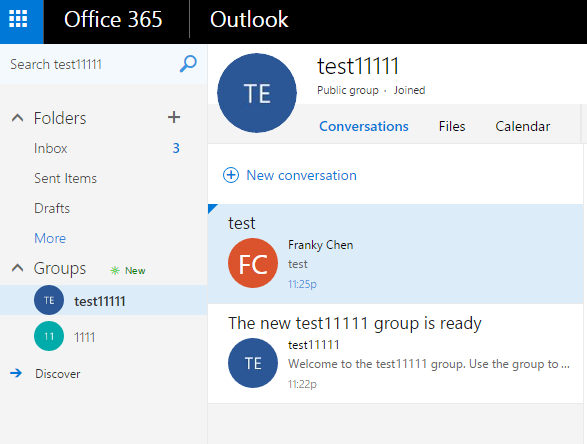Click the 'Welcome to the test11111 group' preview
Viewport: 587px width, 444px height.
[x=429, y=364]
